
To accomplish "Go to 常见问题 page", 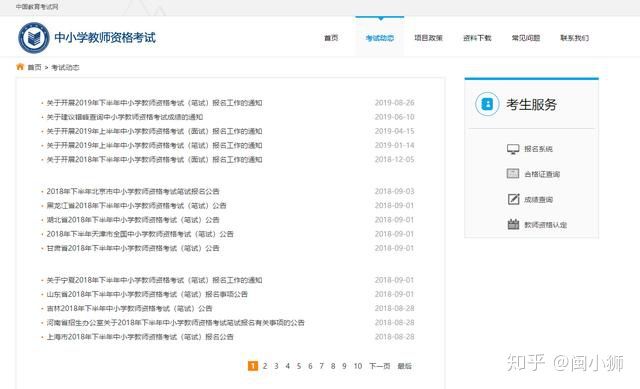I will point(526,38).
